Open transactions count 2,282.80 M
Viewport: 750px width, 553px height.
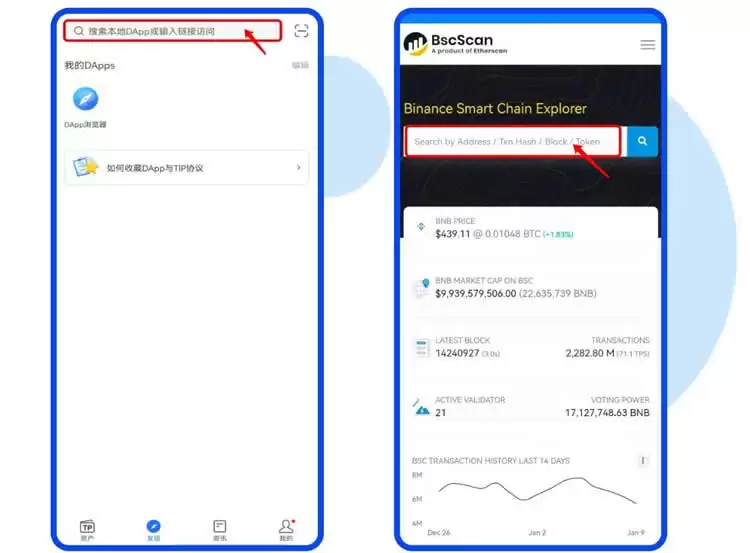click(590, 353)
